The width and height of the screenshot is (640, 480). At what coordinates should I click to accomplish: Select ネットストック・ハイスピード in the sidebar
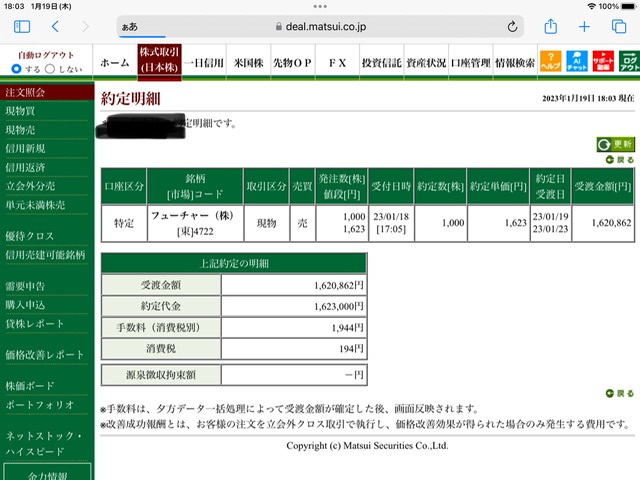(43, 443)
